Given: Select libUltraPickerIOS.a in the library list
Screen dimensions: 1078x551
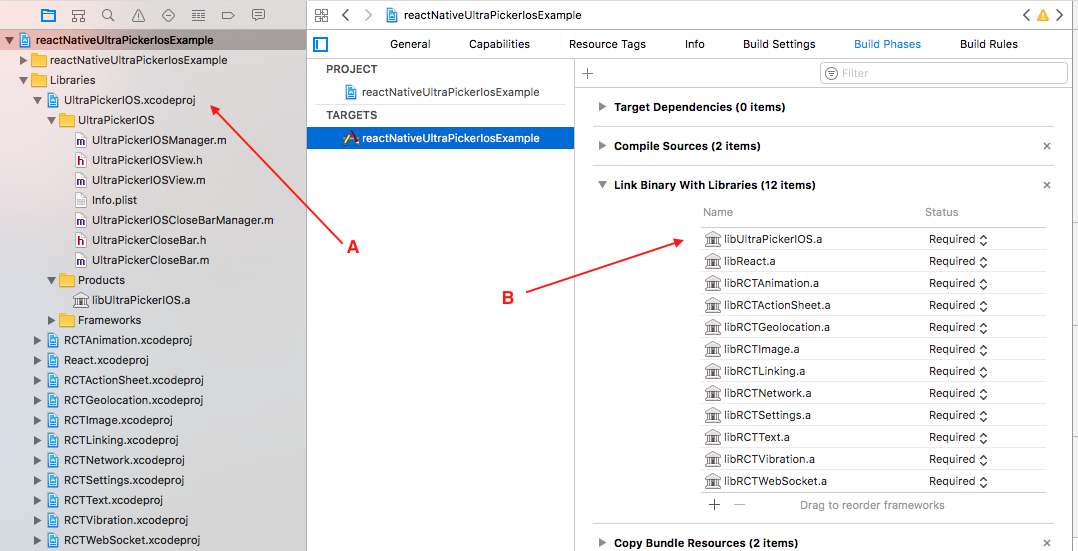Looking at the screenshot, I should click(873, 239).
